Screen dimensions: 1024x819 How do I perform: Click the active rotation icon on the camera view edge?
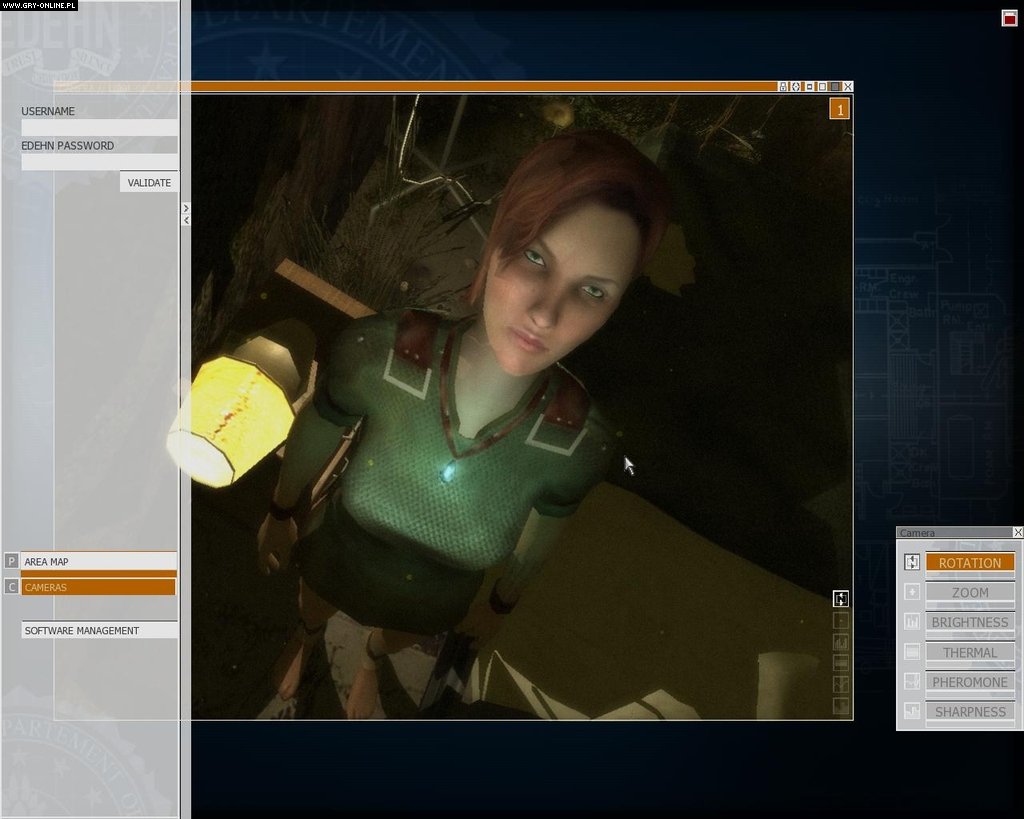pos(841,599)
